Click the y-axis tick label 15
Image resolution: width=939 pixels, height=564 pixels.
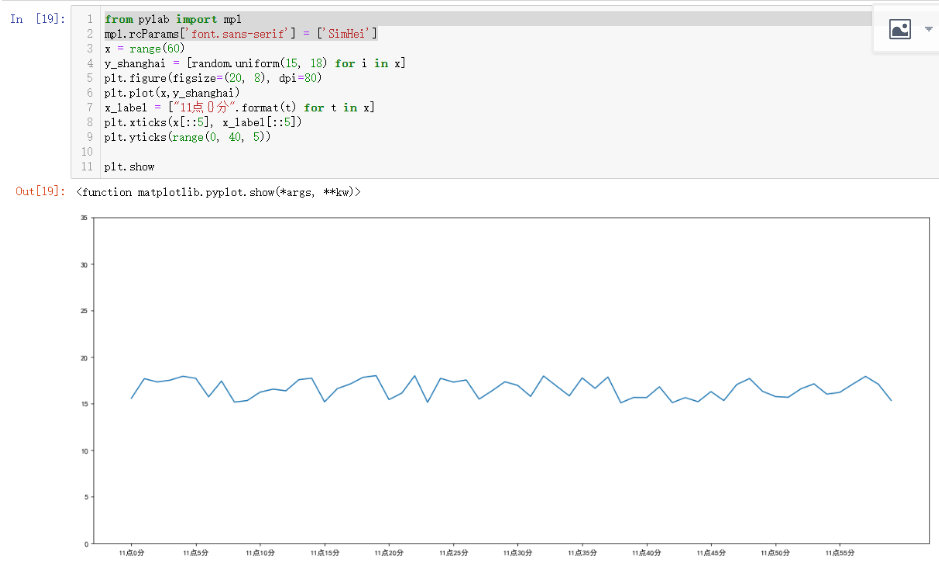pos(84,404)
